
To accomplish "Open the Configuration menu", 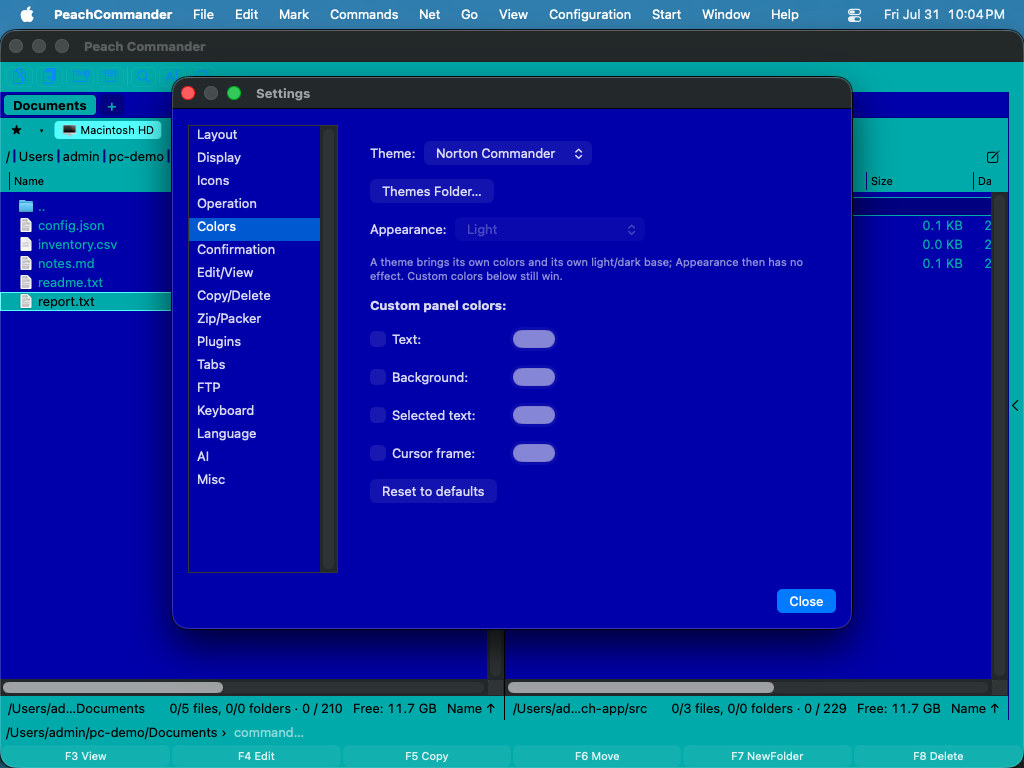I will [590, 14].
